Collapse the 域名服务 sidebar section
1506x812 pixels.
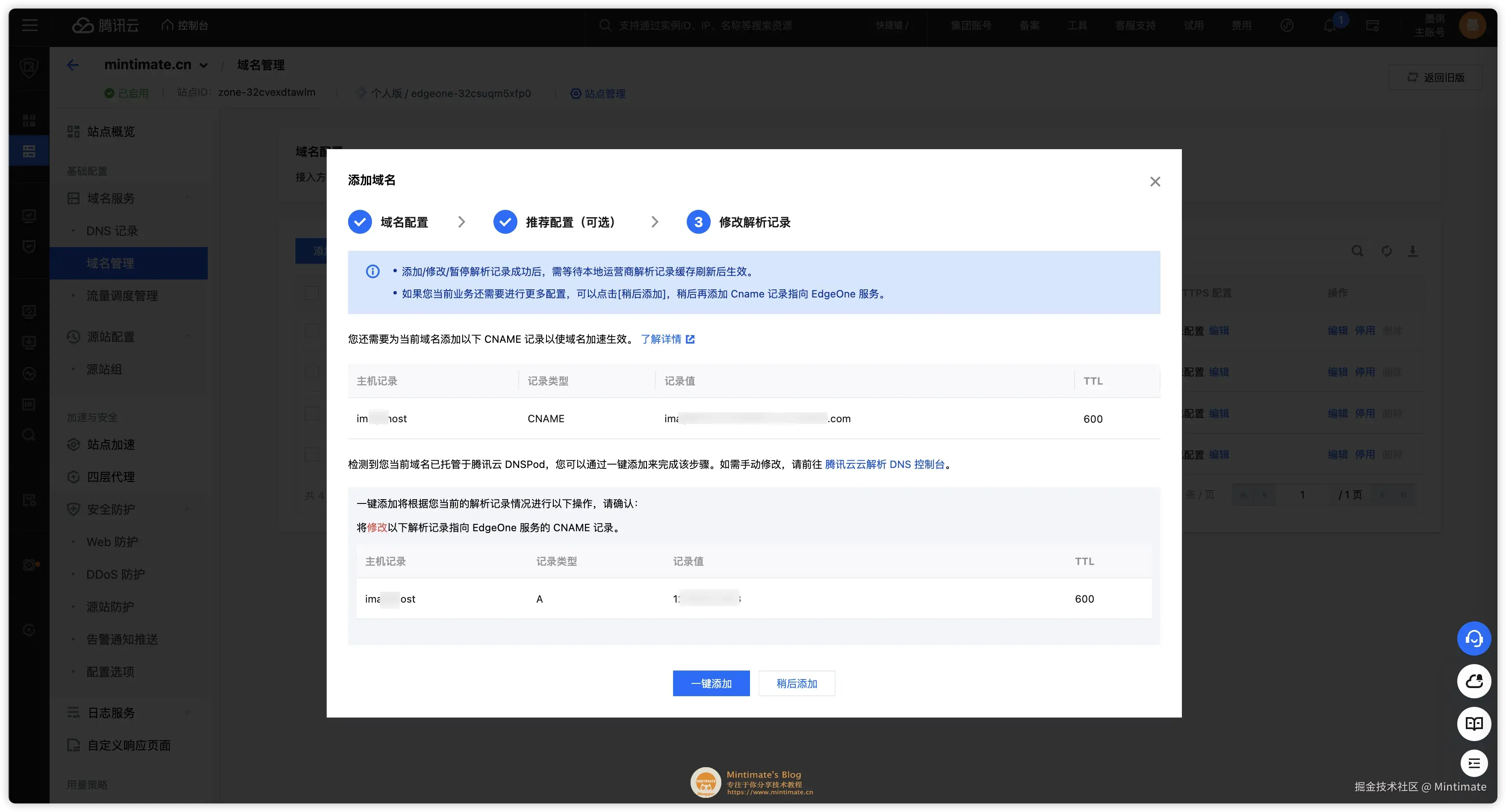pos(188,198)
